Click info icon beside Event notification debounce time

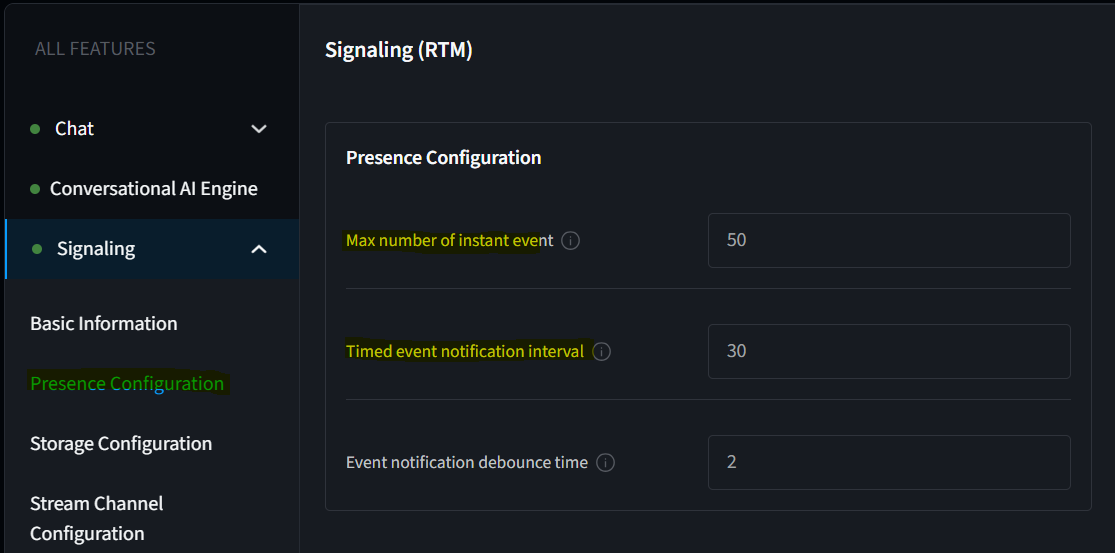tap(606, 463)
